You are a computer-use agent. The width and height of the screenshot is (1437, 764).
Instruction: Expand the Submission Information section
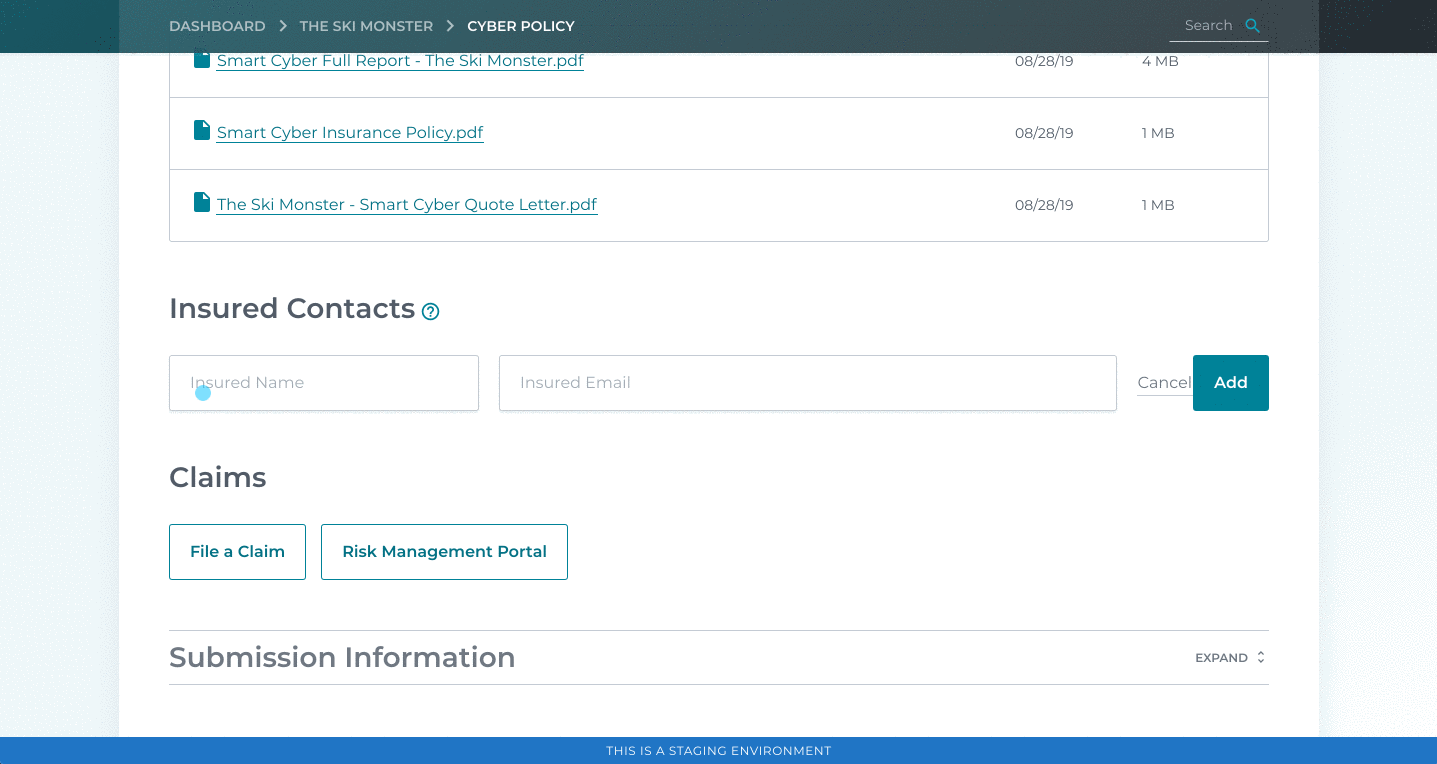(x=1230, y=658)
